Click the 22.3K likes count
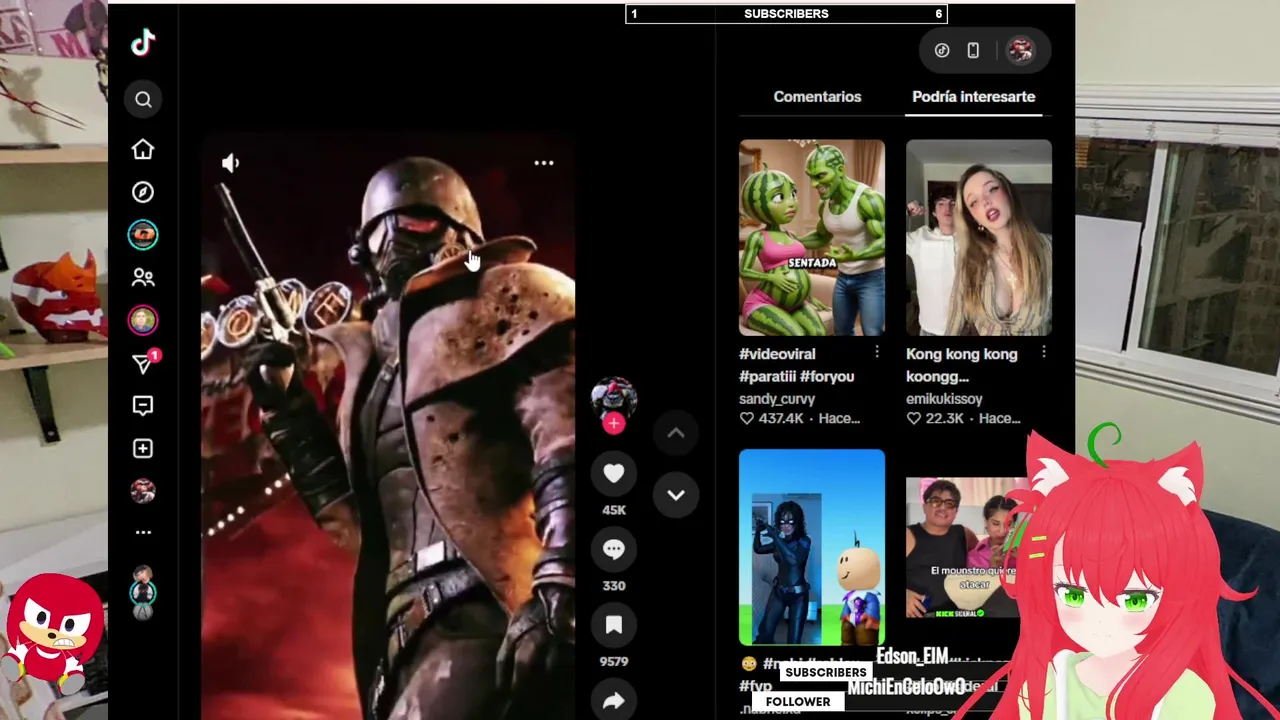 point(945,418)
